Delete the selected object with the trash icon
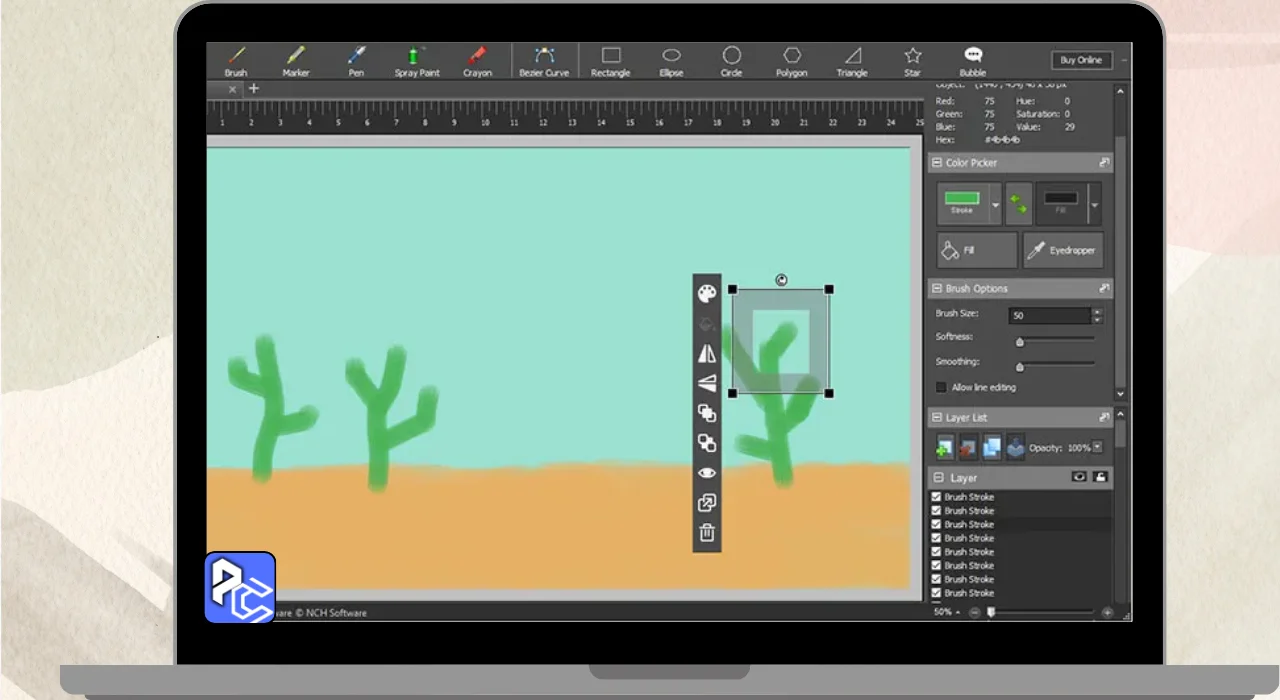This screenshot has height=700, width=1280. coord(707,533)
